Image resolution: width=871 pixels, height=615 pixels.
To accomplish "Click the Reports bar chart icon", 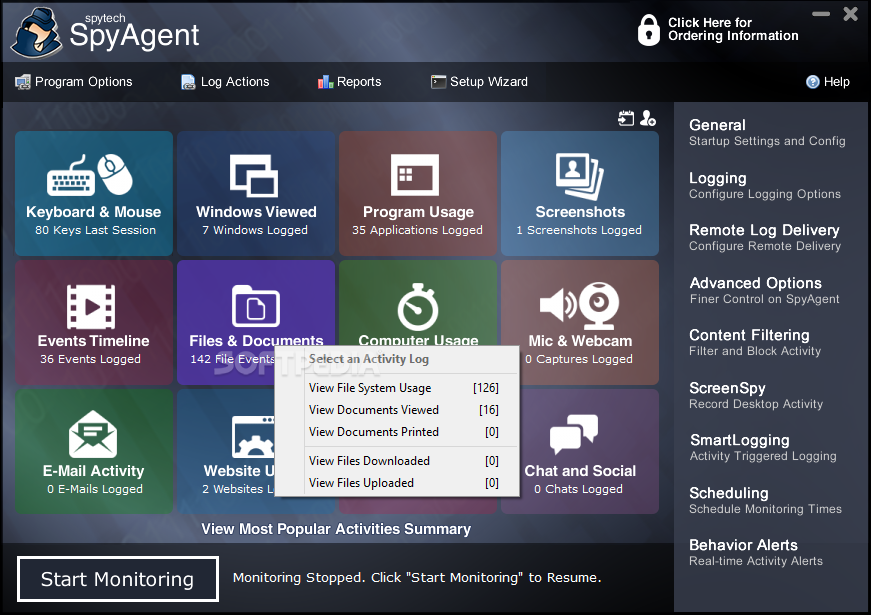I will pos(325,82).
